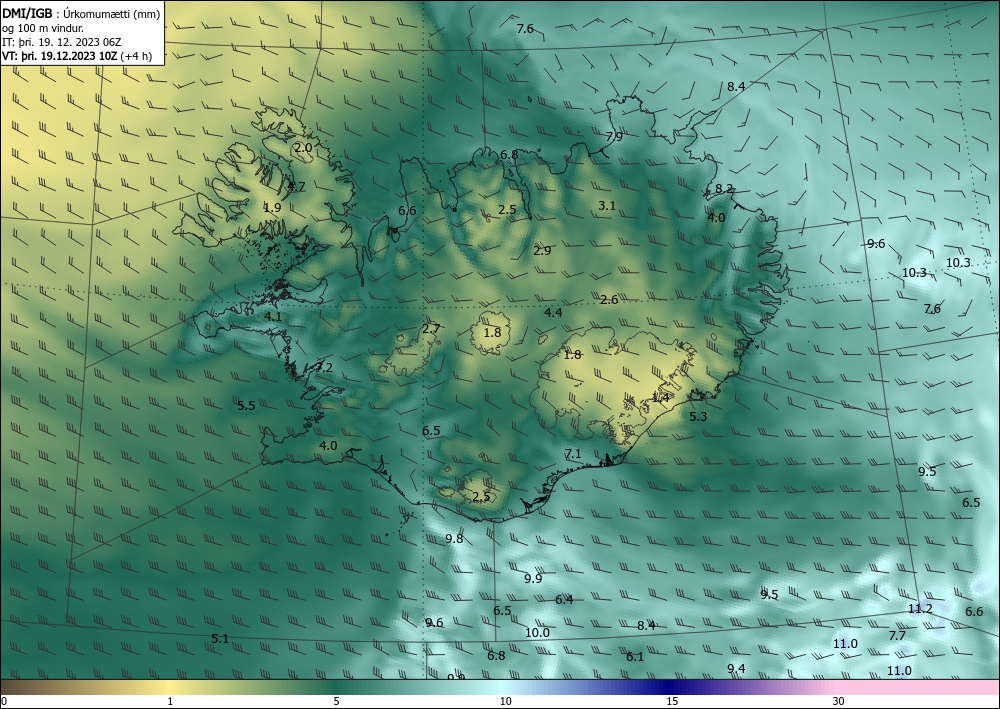This screenshot has height=709, width=1000.
Task: Click the 7.7 value in the southeast
Action: click(x=897, y=636)
